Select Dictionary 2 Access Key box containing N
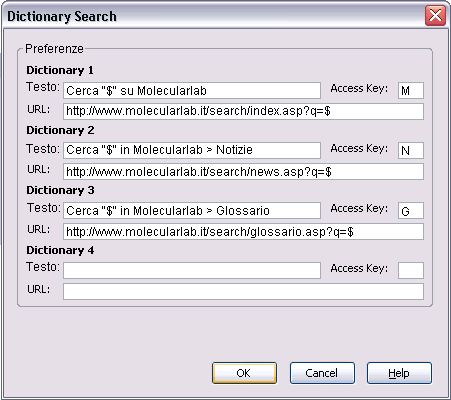The height and width of the screenshot is (400, 451). click(x=411, y=150)
